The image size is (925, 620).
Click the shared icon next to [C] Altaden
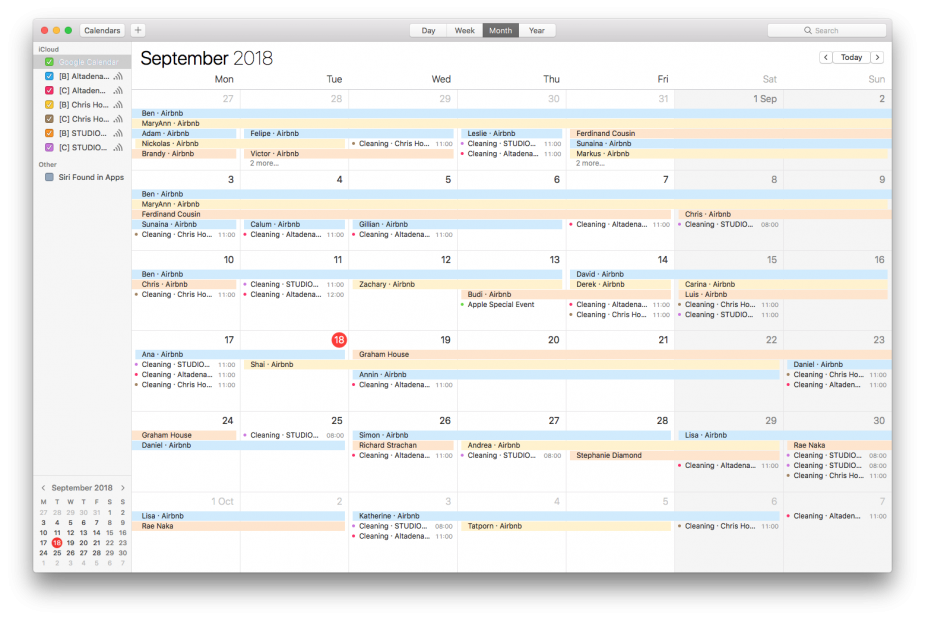(118, 90)
